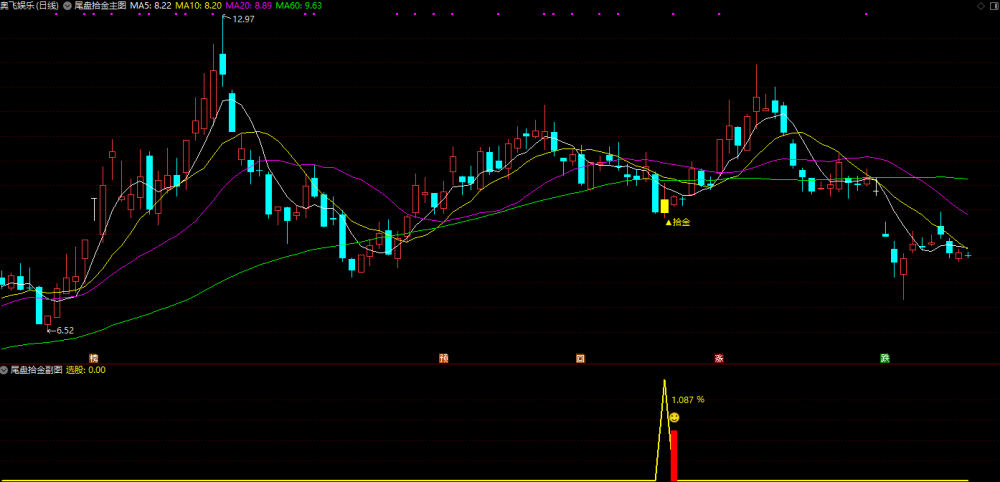Click the 榜 event marker icon
1000x482 pixels.
click(94, 358)
